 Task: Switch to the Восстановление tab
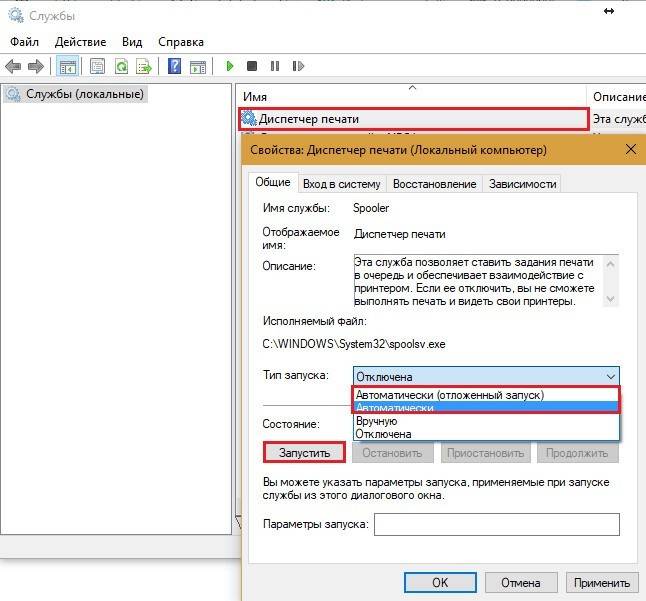tap(434, 184)
